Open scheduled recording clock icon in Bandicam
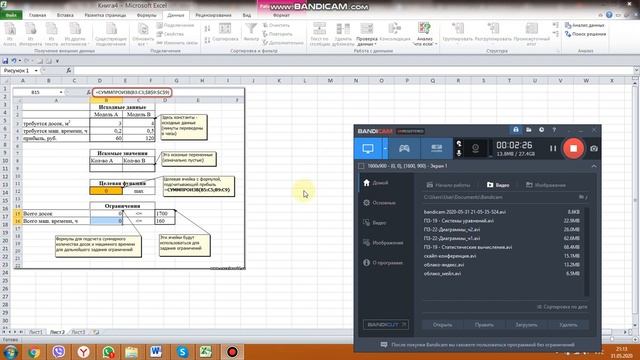Screen dimensions: 640x360 coord(541,130)
